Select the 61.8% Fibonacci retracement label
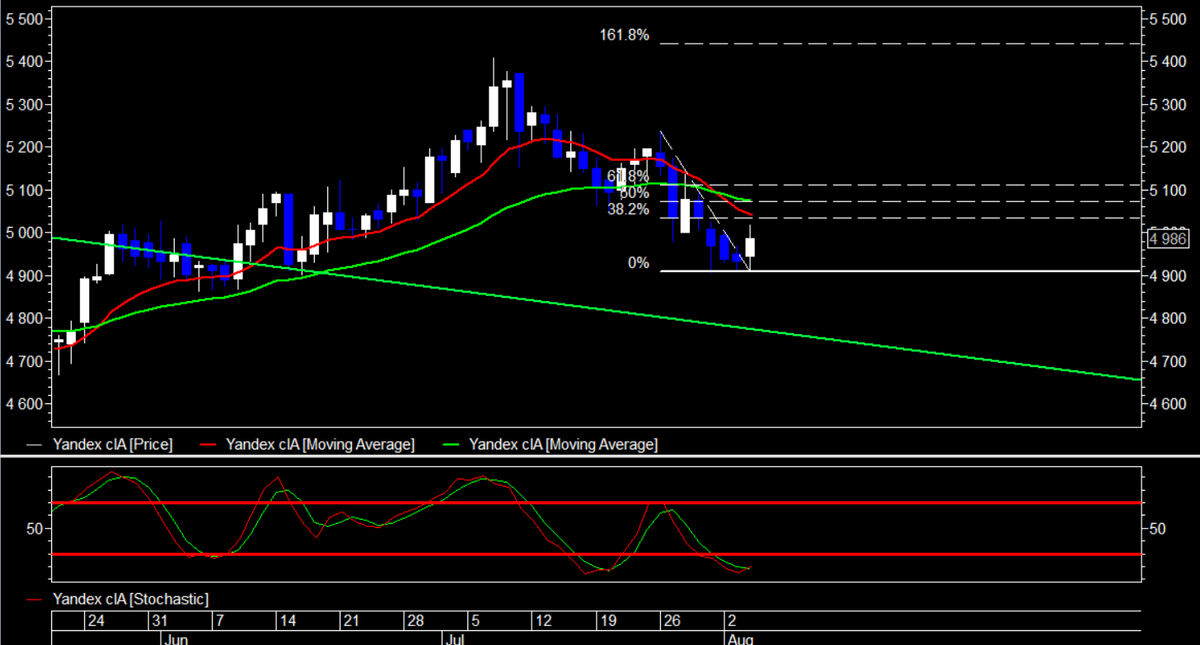Viewport: 1200px width, 645px height. (x=628, y=176)
